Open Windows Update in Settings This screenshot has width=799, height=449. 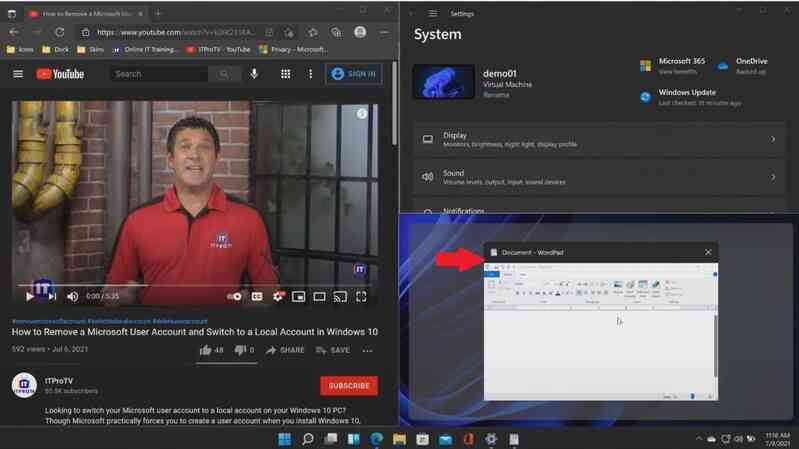tap(690, 97)
